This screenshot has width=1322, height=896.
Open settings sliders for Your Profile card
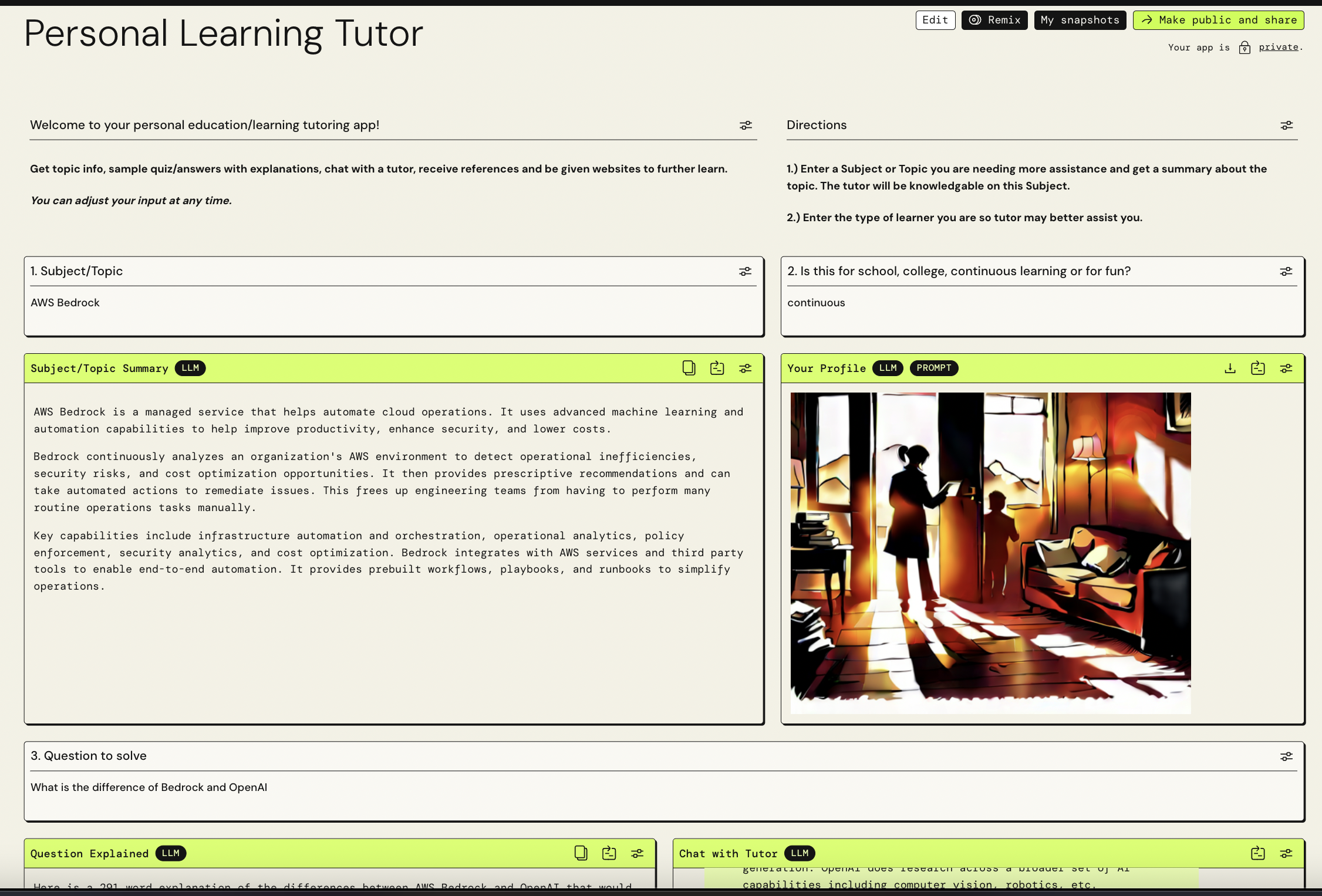coord(1286,368)
